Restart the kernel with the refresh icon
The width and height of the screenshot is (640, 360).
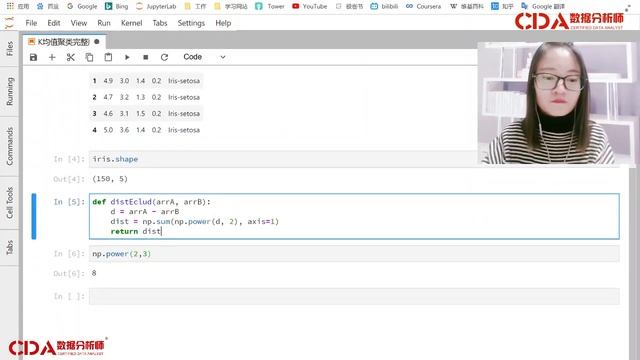pos(164,57)
